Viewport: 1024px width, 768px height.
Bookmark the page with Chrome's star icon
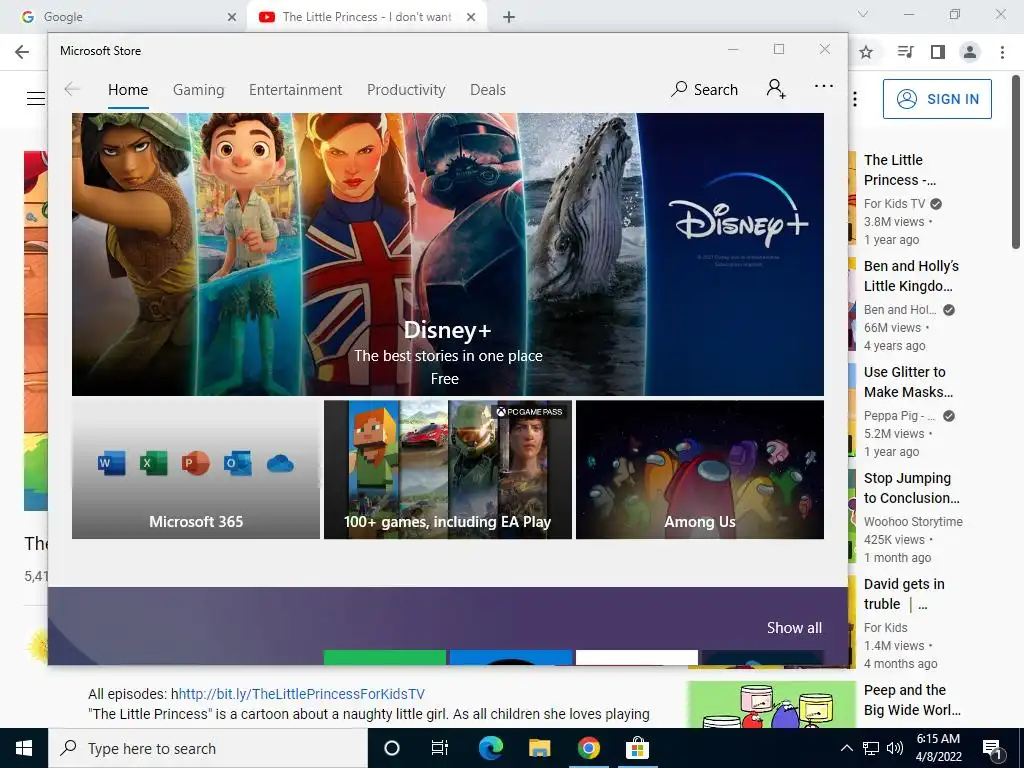click(x=866, y=52)
